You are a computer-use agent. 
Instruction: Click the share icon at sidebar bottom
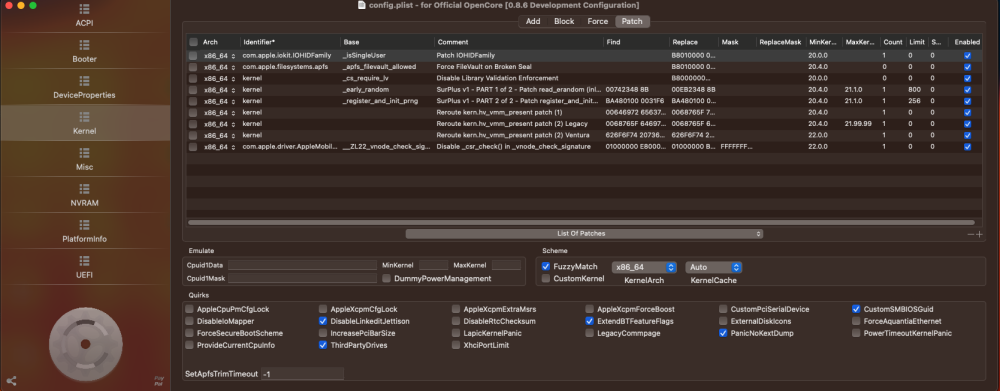(x=11, y=381)
